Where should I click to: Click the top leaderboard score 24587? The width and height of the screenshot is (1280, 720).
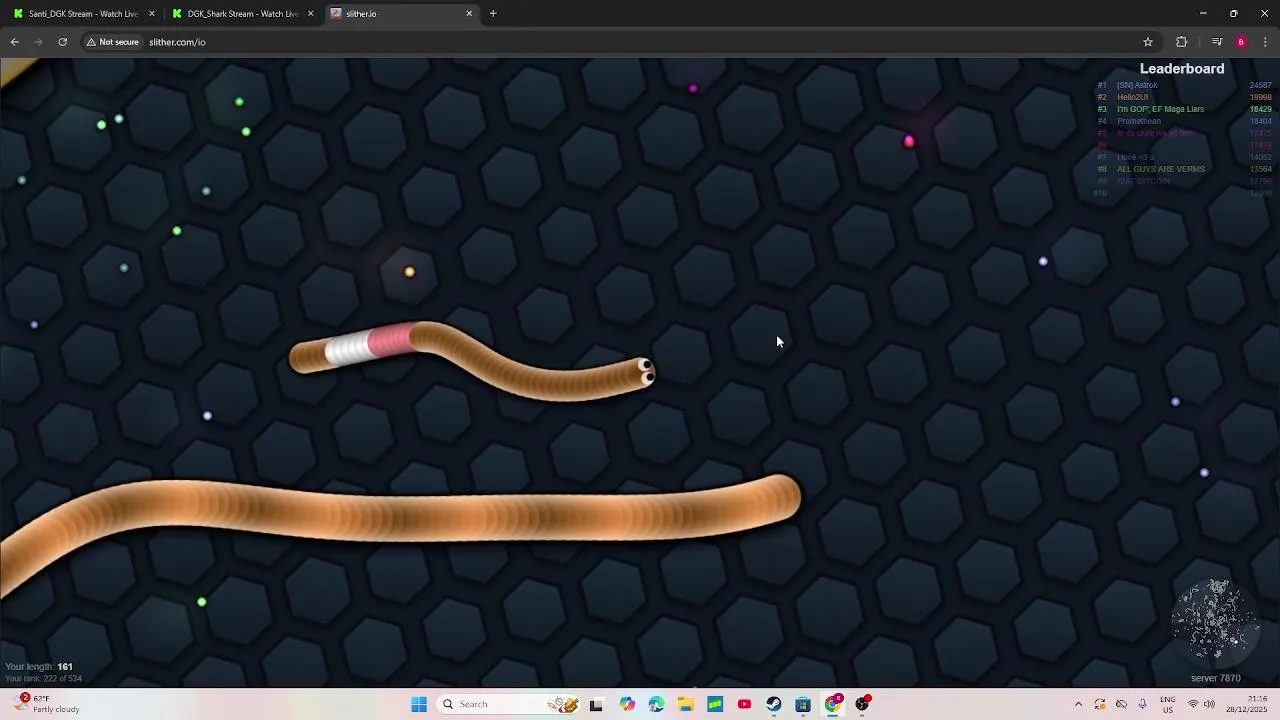coord(1260,85)
